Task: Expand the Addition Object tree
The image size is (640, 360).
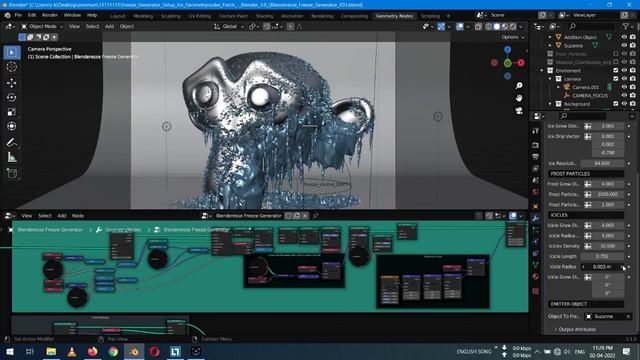Action: (x=550, y=37)
